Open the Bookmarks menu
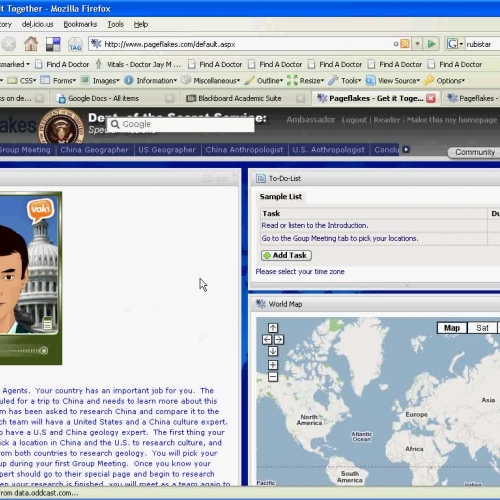 click(x=80, y=24)
